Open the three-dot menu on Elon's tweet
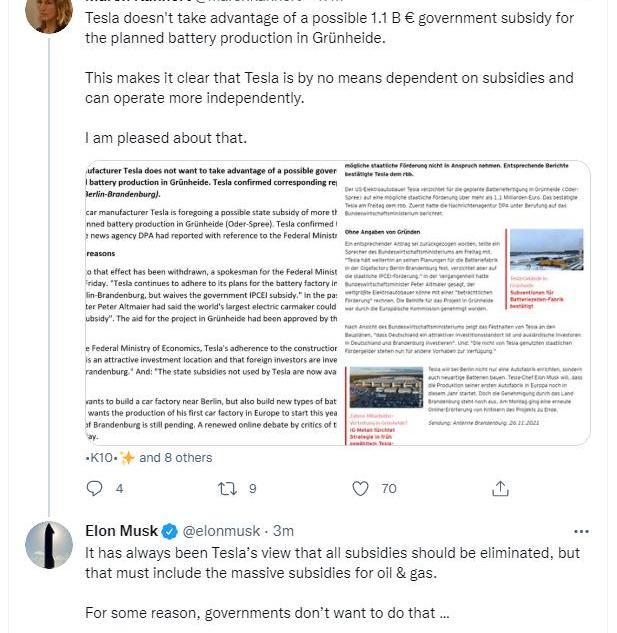The image size is (617, 633). point(581,531)
